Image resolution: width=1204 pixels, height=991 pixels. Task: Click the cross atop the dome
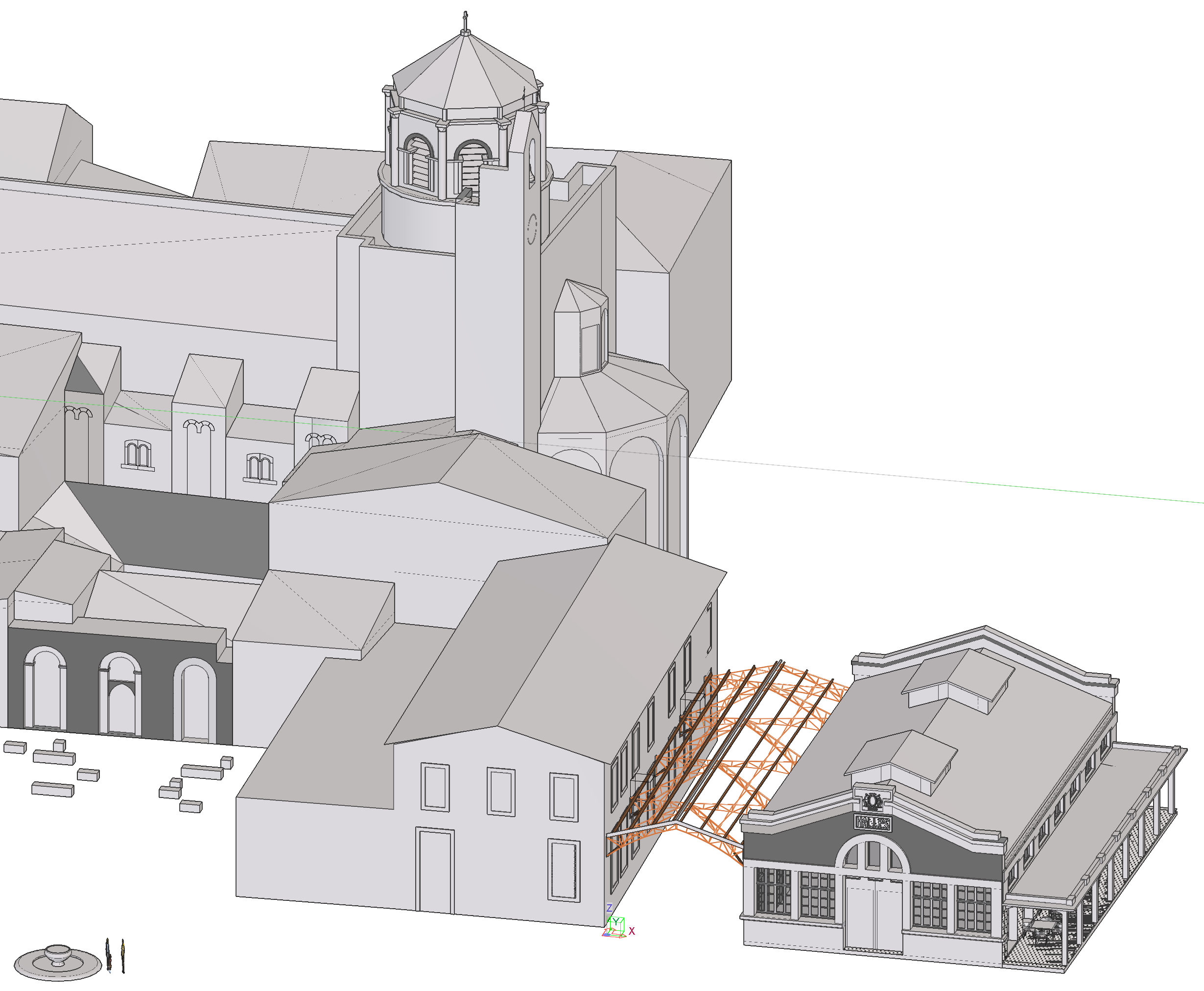tap(466, 21)
